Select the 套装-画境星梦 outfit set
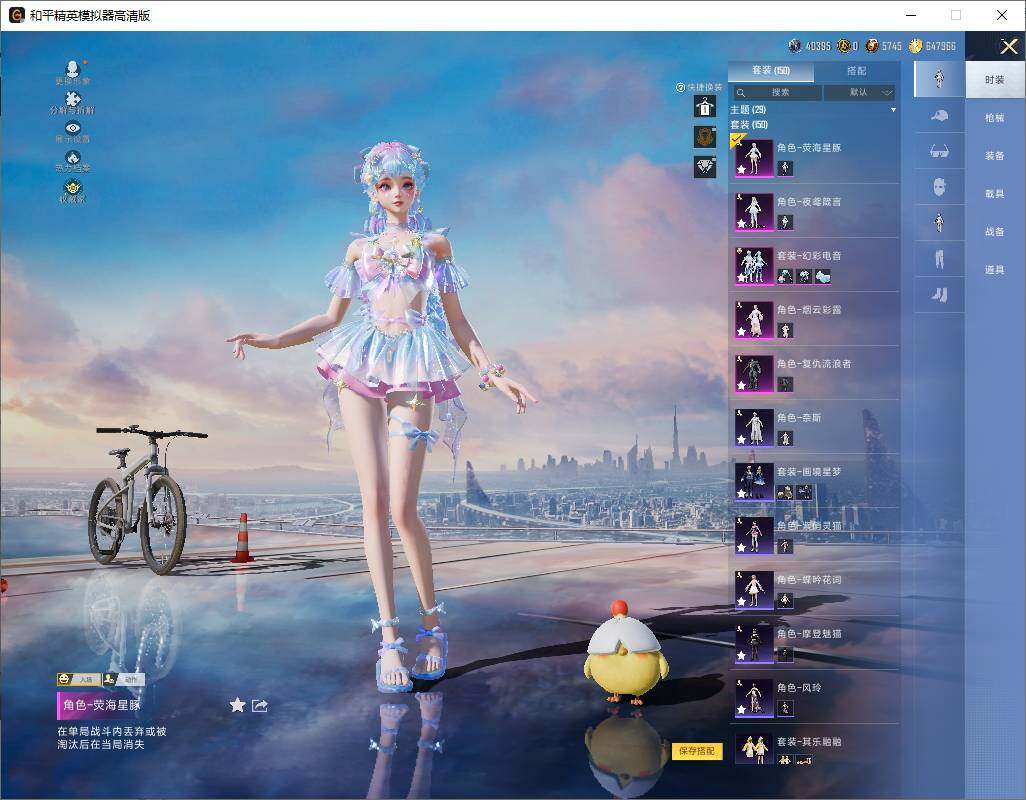1026x800 pixels. tap(814, 481)
